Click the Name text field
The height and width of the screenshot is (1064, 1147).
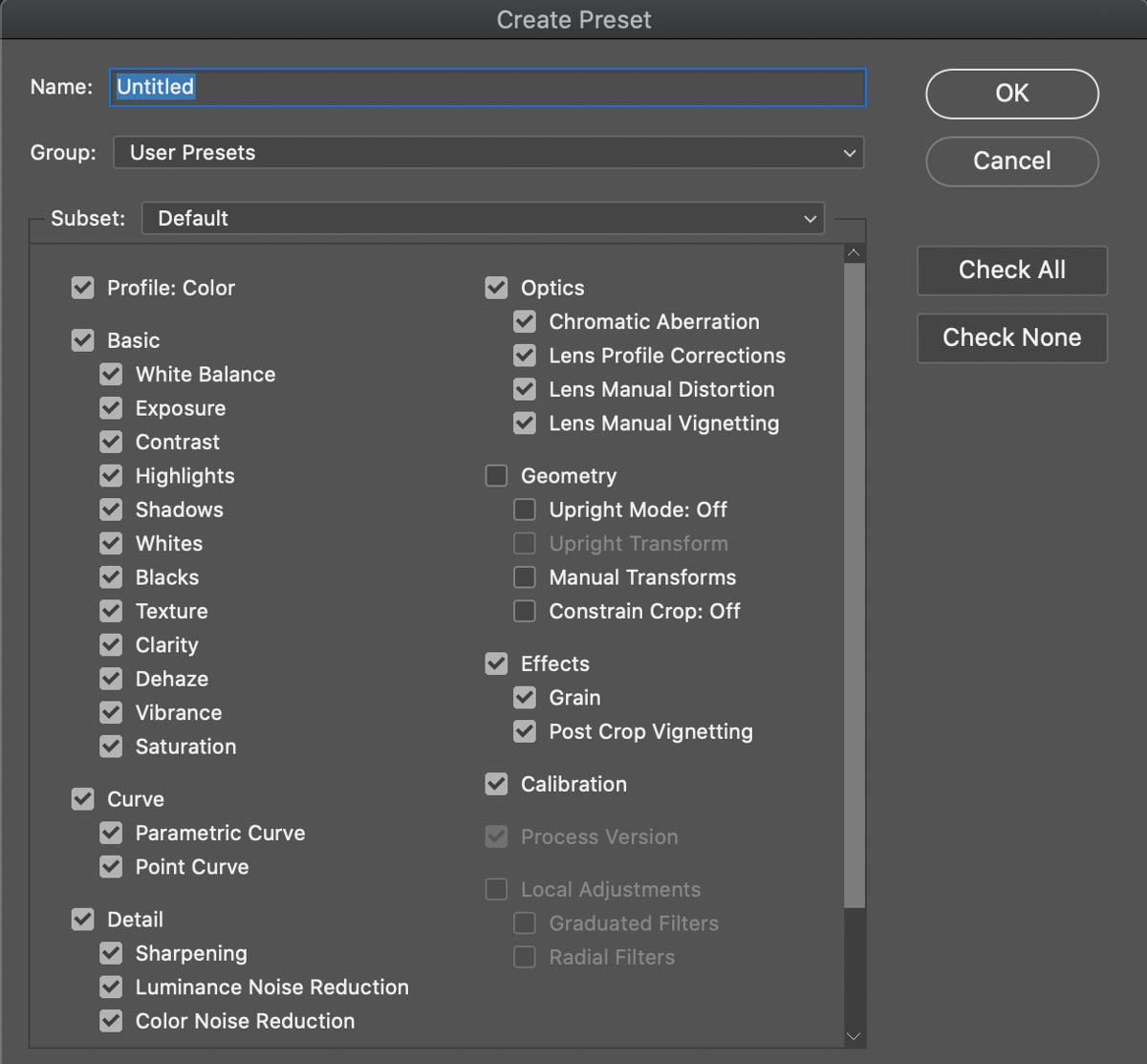[487, 87]
